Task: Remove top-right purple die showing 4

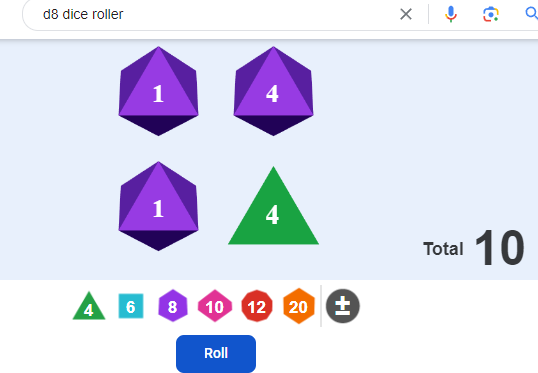Action: [x=273, y=91]
